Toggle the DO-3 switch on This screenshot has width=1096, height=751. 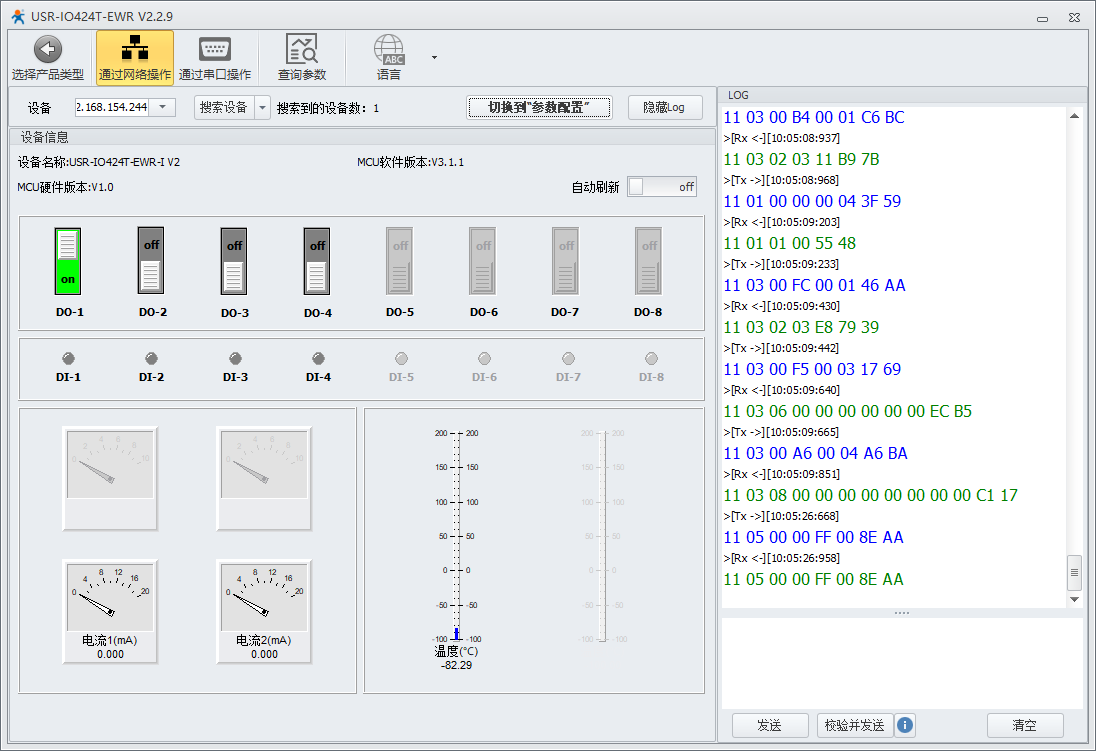pos(234,262)
